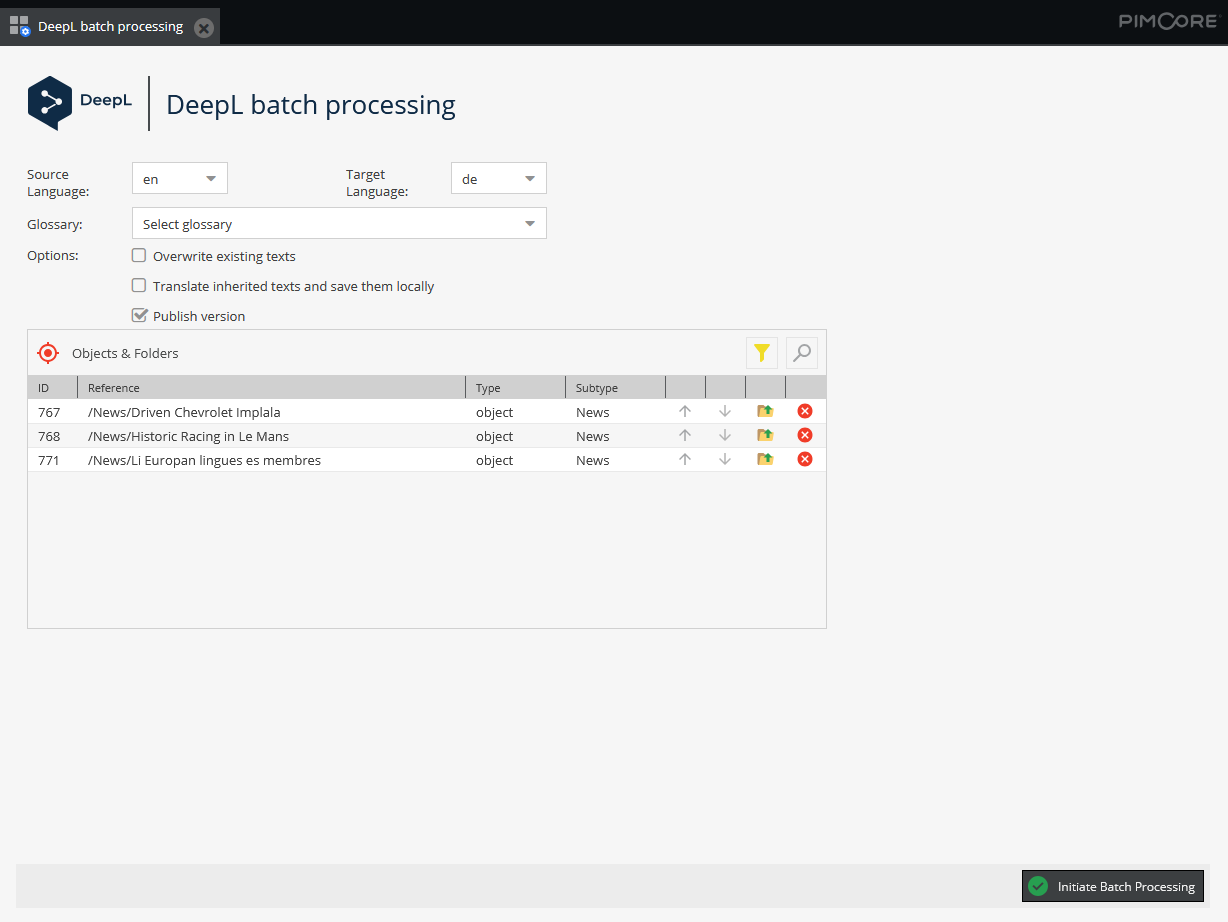The width and height of the screenshot is (1228, 922).
Task: Move Driven Chevrolet Implala row down
Action: pyautogui.click(x=725, y=411)
